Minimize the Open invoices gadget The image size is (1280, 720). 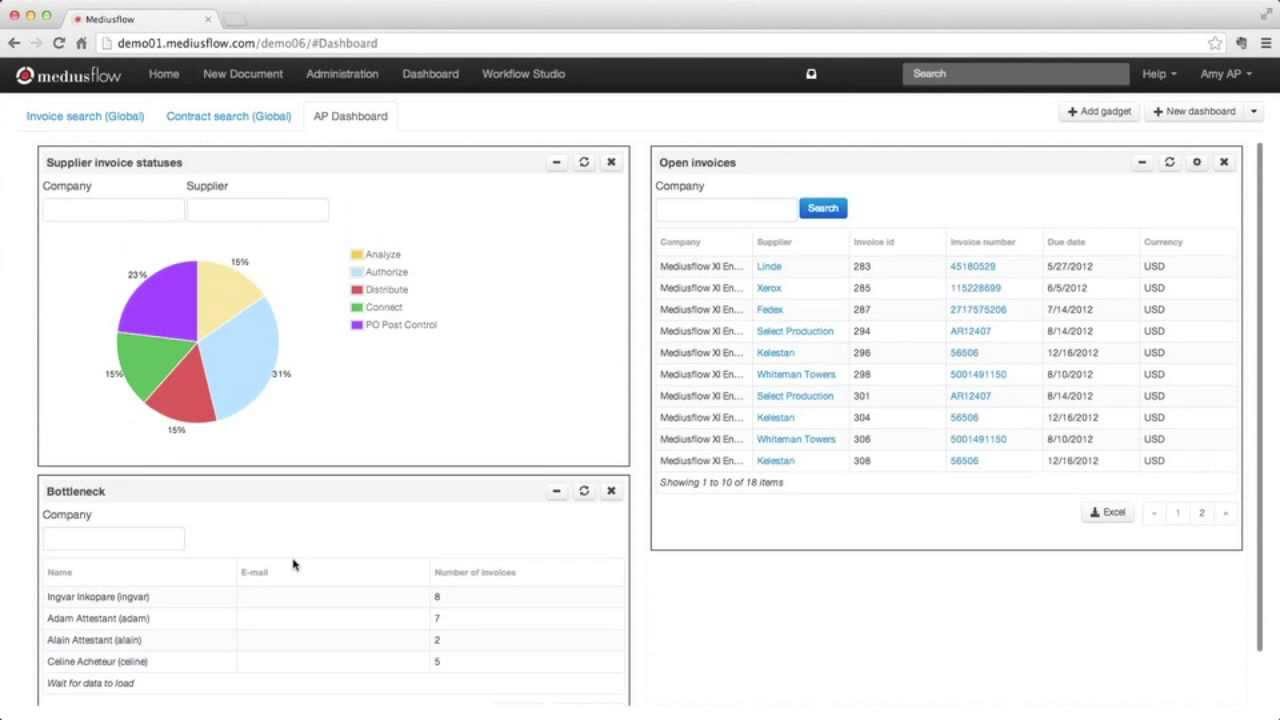pyautogui.click(x=1142, y=162)
